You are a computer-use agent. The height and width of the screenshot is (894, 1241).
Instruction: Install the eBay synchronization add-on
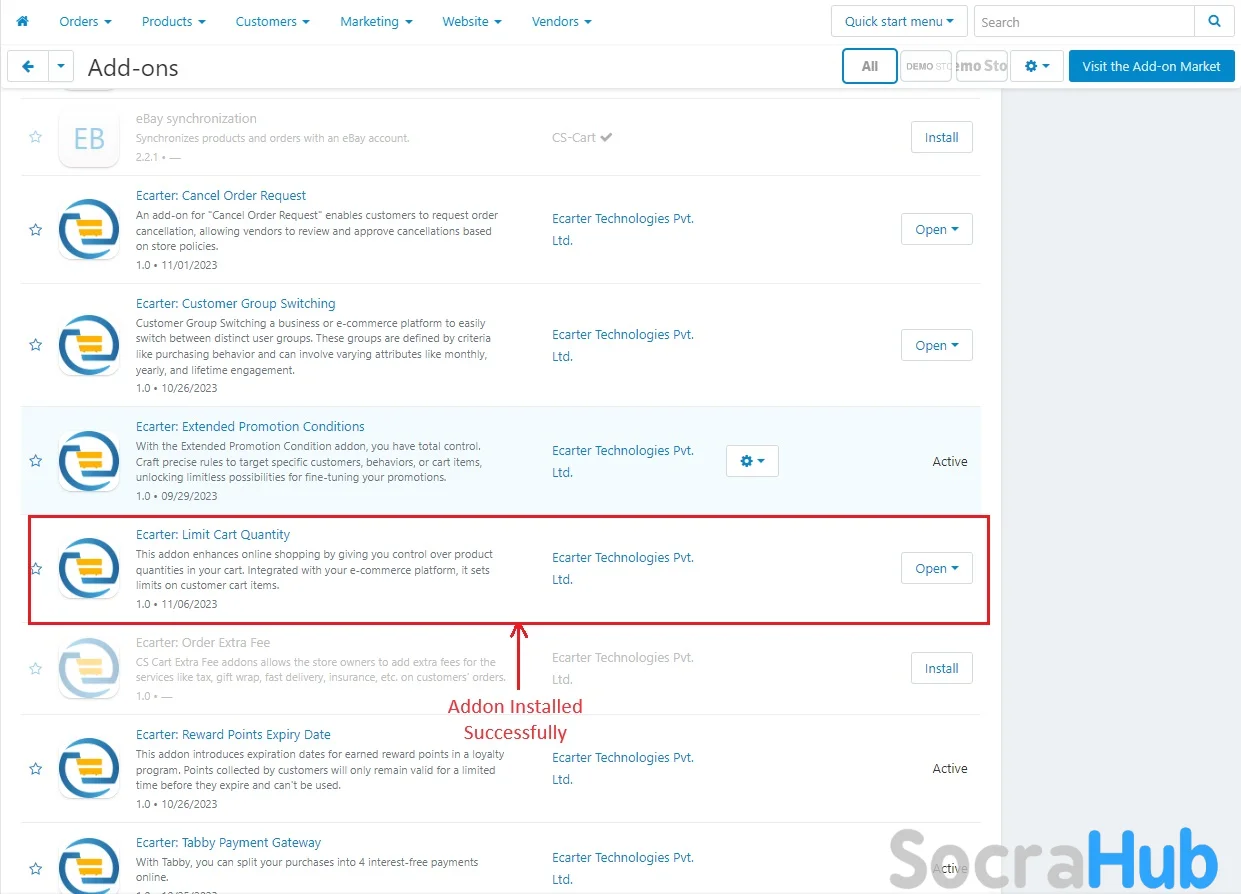click(x=941, y=137)
